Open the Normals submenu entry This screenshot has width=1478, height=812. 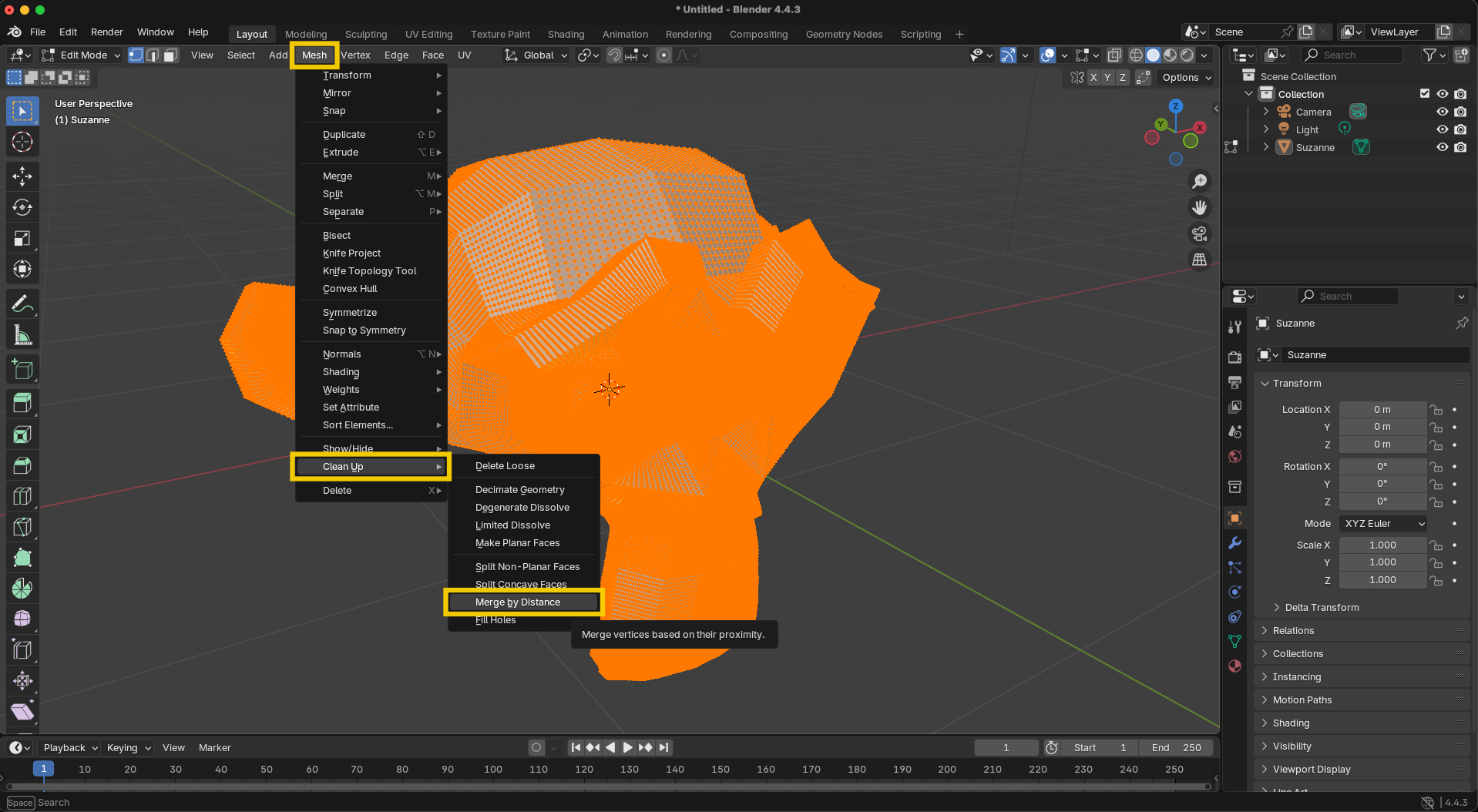(371, 354)
